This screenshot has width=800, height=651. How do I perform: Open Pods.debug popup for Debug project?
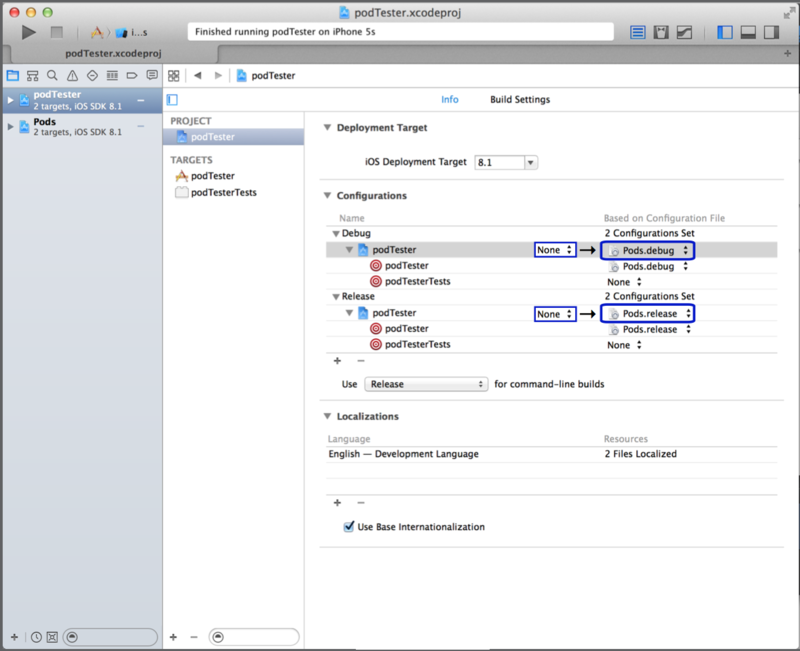(647, 250)
